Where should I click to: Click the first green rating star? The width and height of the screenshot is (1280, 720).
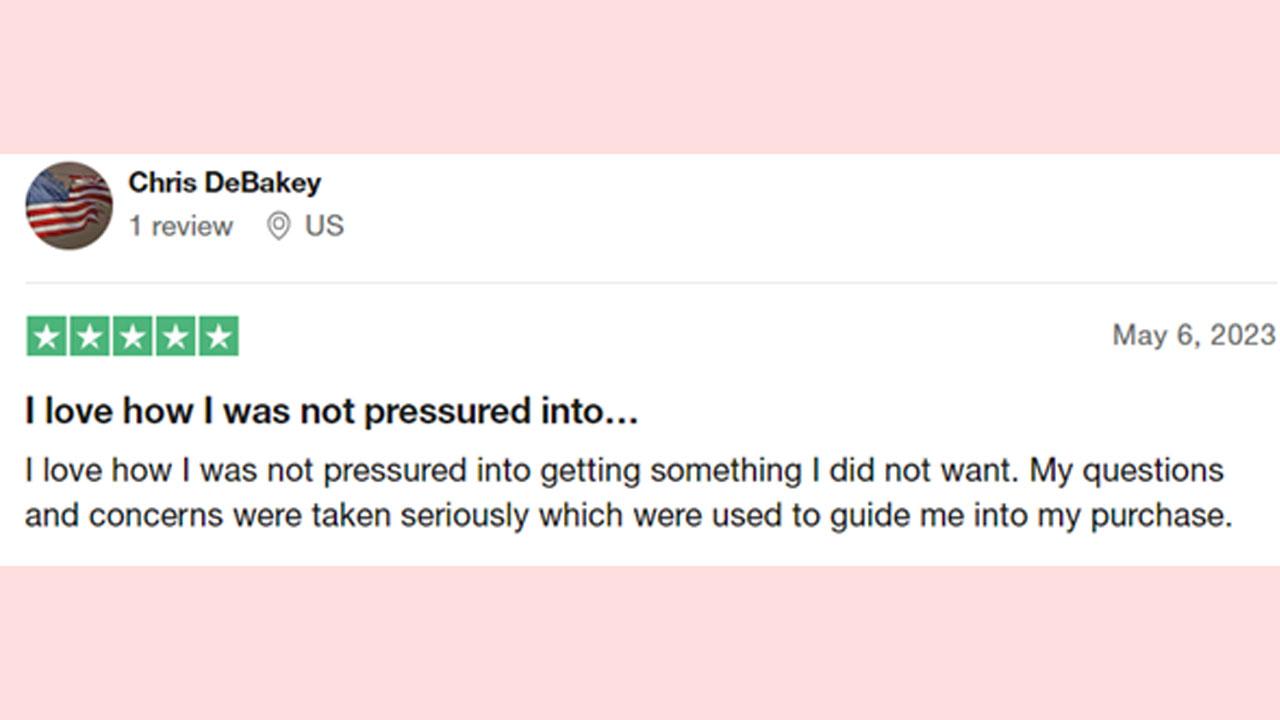(x=46, y=336)
